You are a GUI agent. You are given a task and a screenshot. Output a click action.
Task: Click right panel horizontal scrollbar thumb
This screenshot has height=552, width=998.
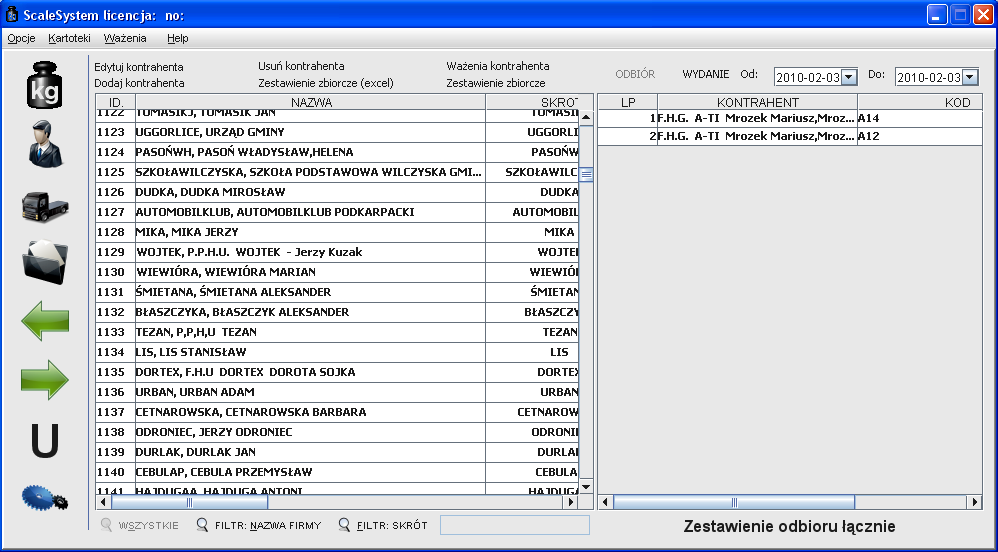point(734,502)
